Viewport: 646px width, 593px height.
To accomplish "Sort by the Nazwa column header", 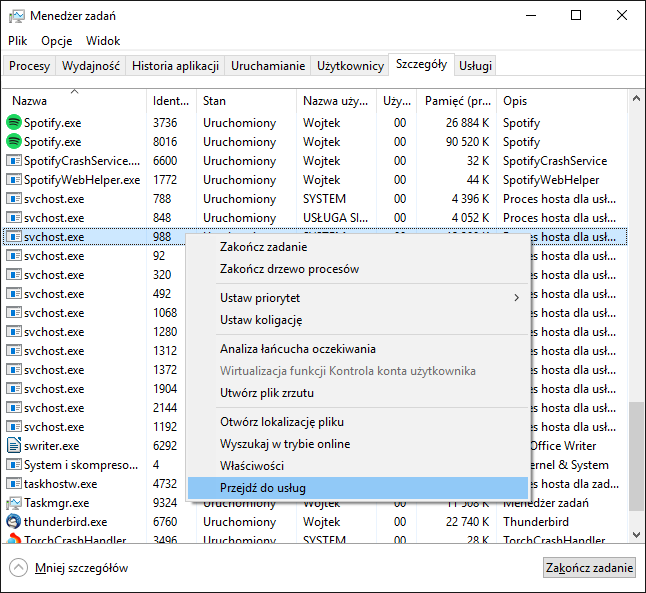I will click(29, 101).
